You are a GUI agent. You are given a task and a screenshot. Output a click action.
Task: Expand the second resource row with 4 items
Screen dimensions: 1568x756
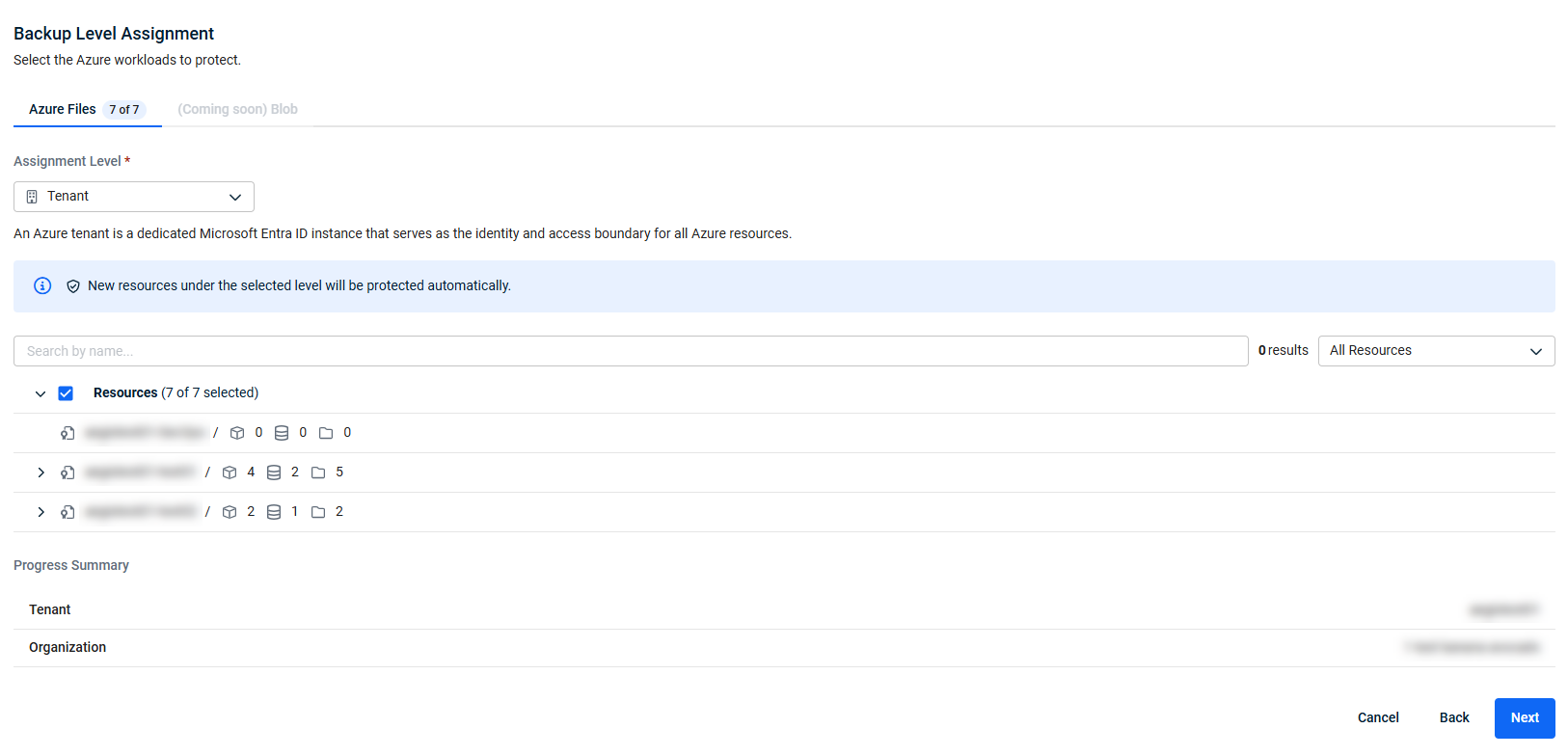[41, 472]
